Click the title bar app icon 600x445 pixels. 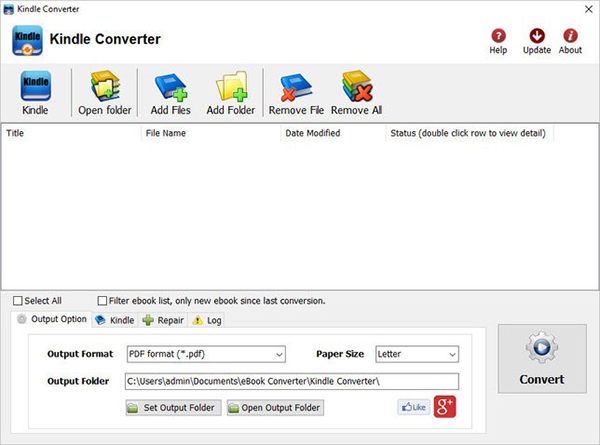click(x=8, y=9)
